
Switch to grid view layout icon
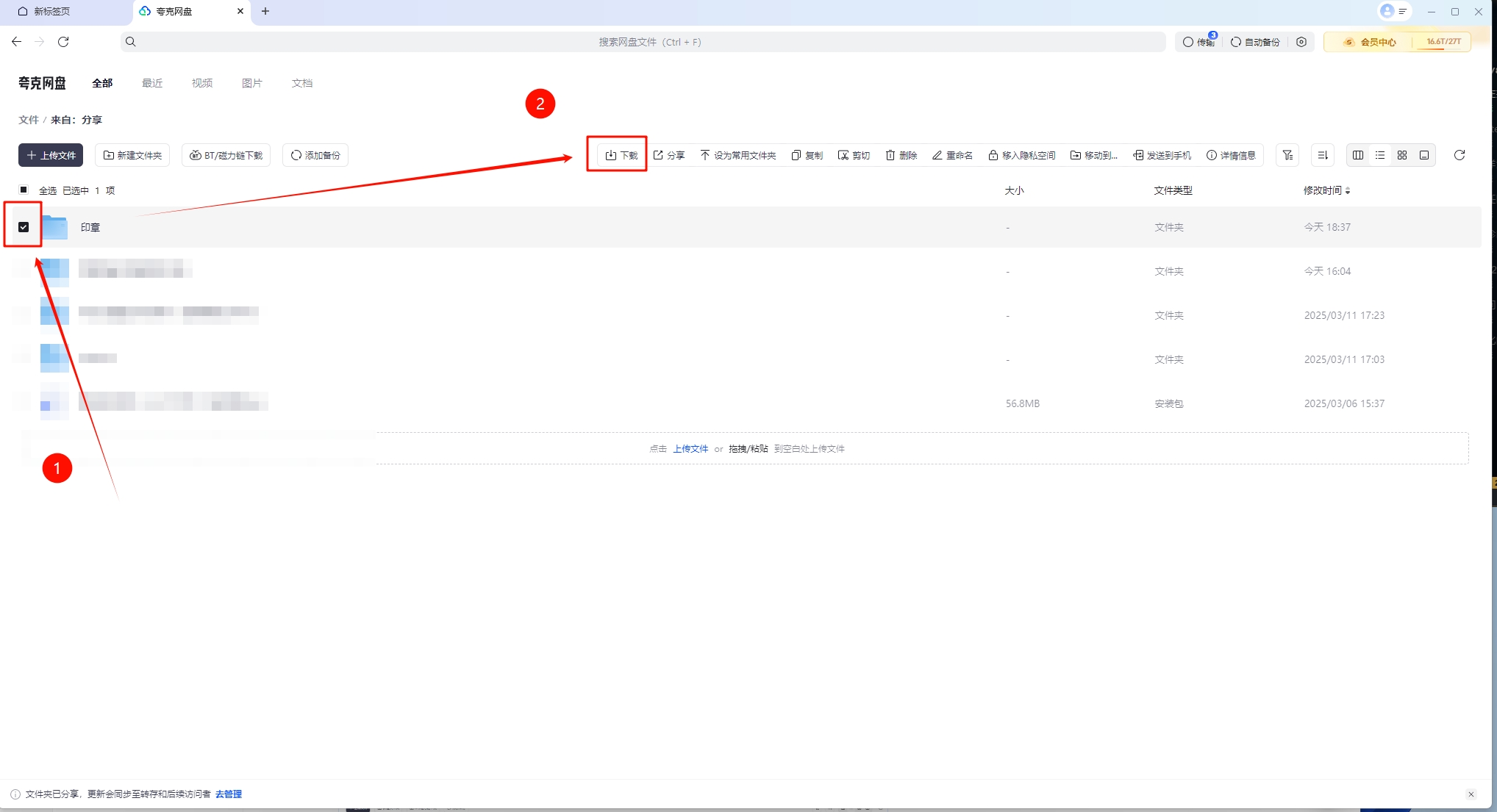(1402, 155)
